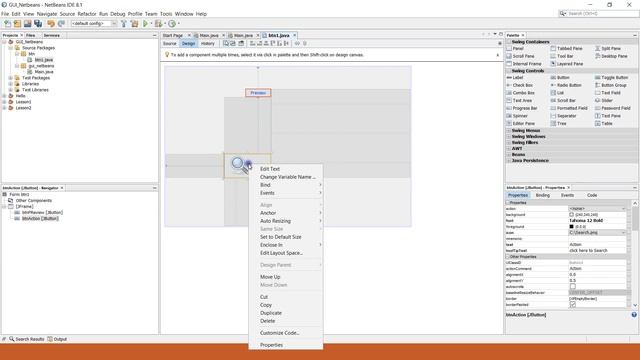
Task: Open Search Results in the status bar
Action: point(27,339)
